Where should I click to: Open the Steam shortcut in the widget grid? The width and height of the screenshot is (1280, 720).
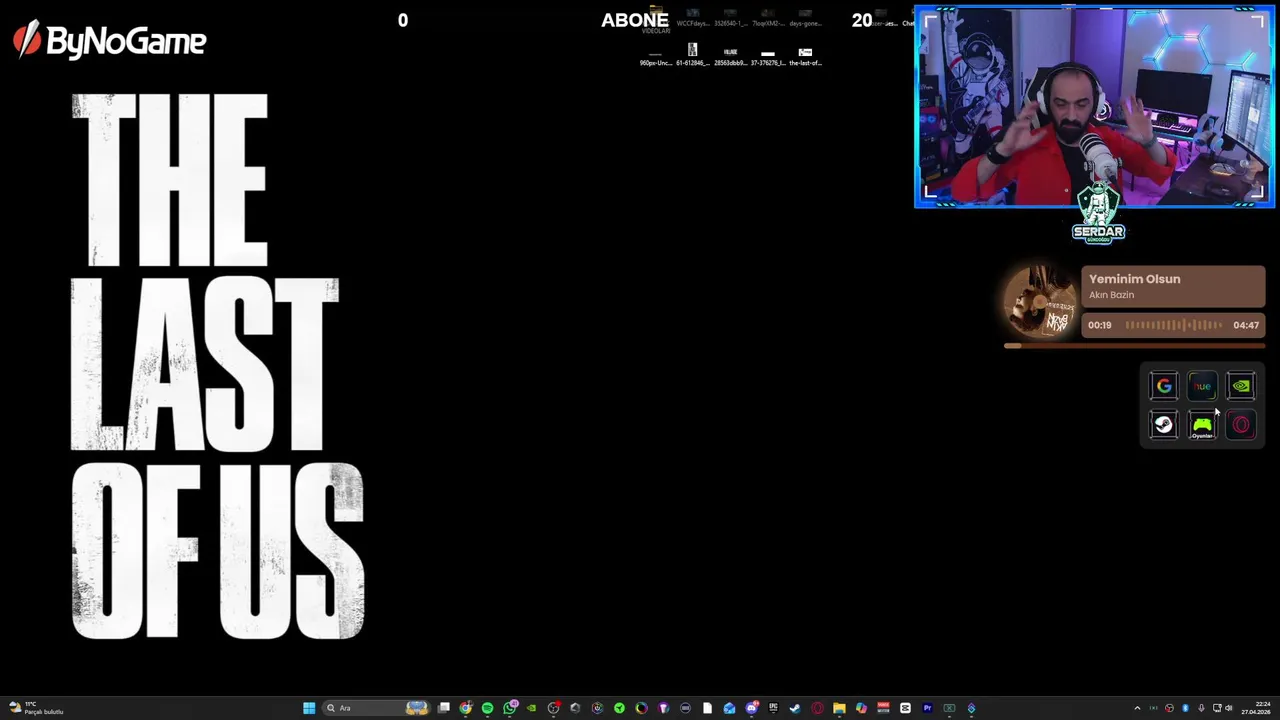(x=1164, y=425)
